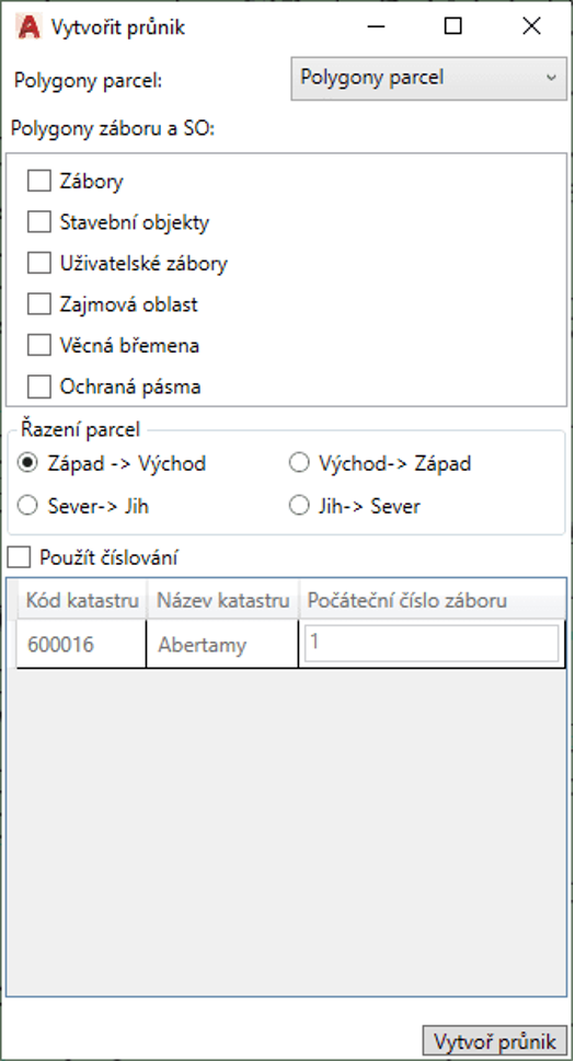Enable the Zábory checkbox

click(39, 181)
